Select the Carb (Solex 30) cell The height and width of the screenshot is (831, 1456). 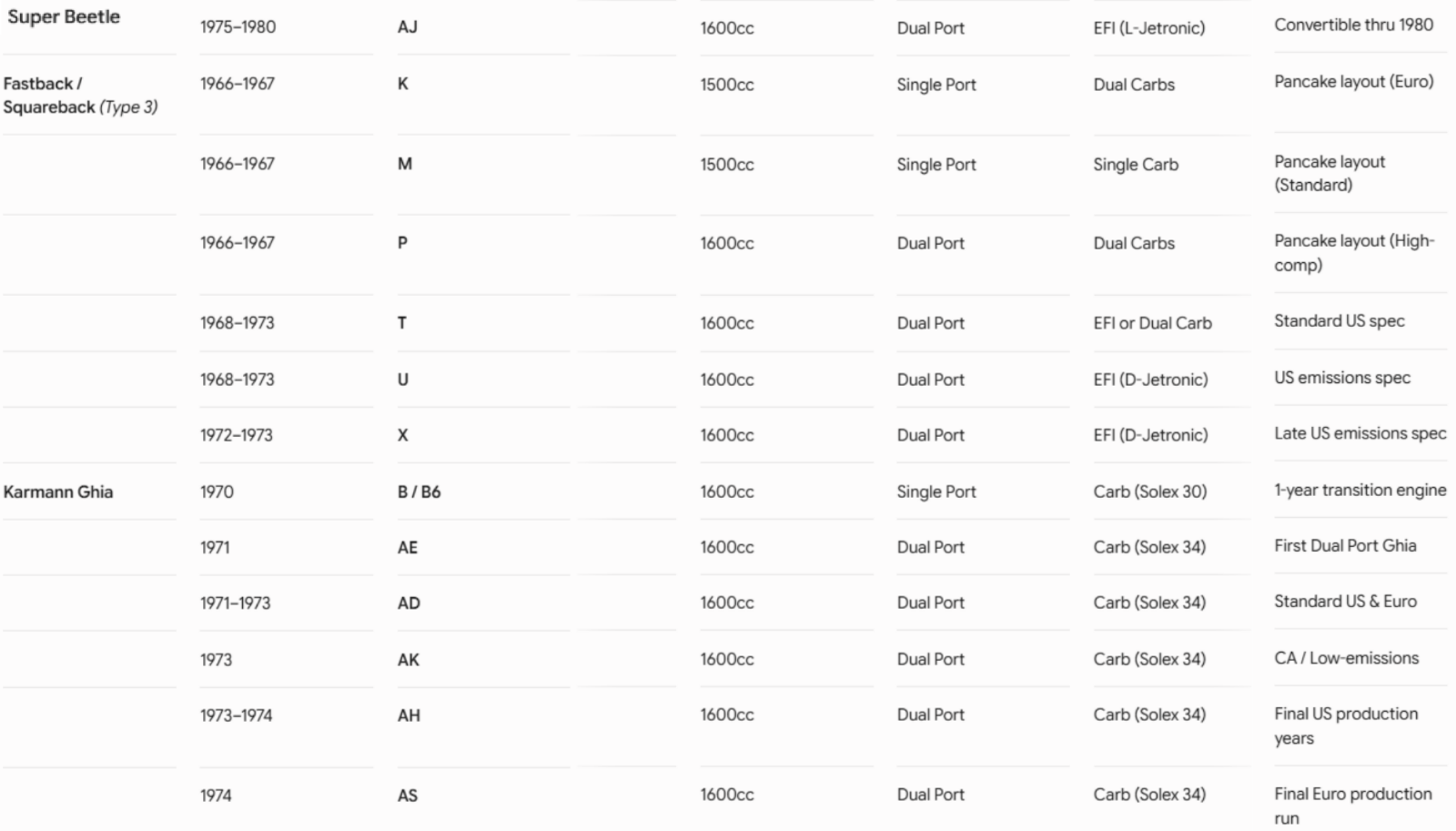(x=1150, y=492)
